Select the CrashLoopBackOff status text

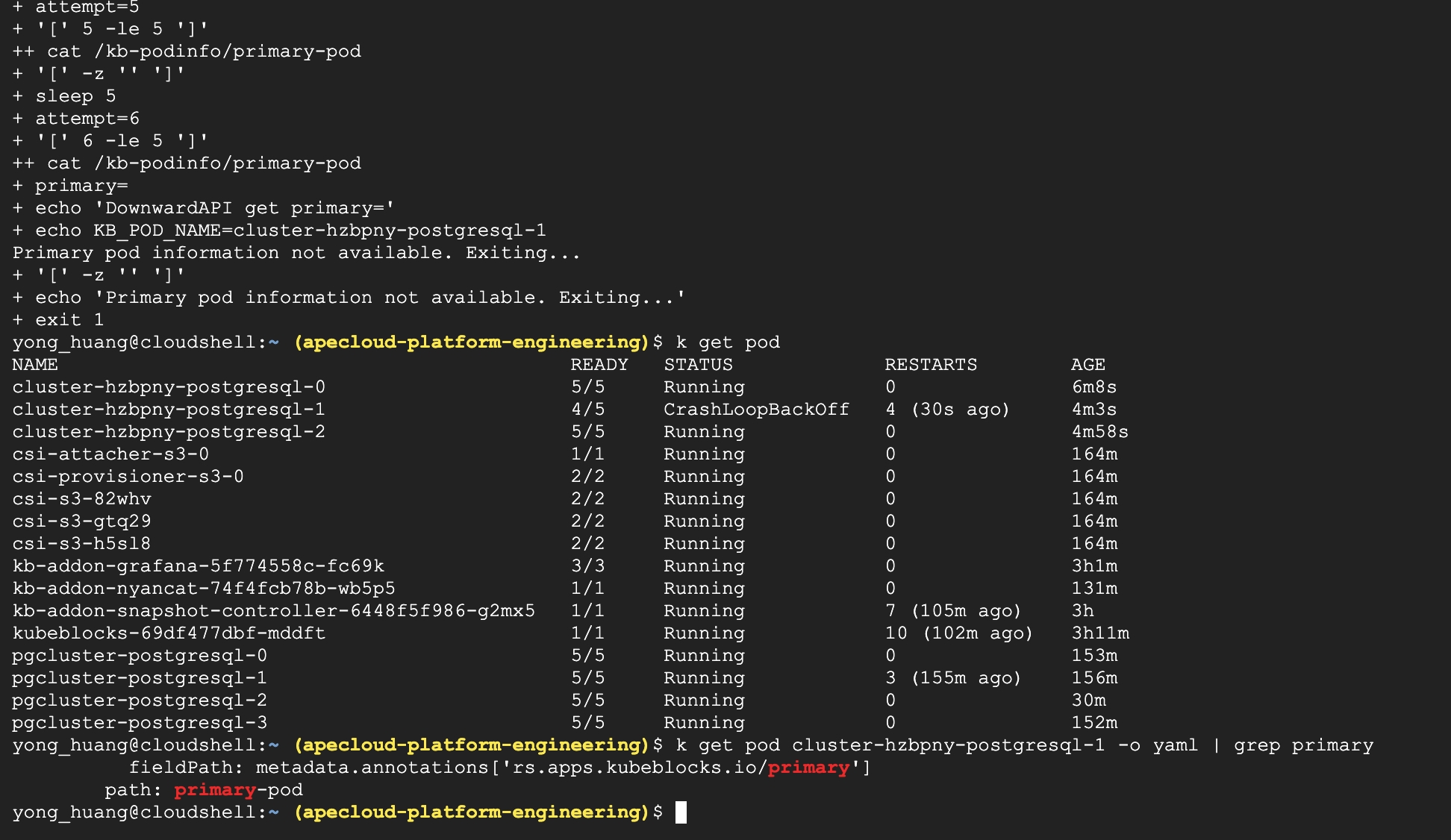[x=755, y=409]
